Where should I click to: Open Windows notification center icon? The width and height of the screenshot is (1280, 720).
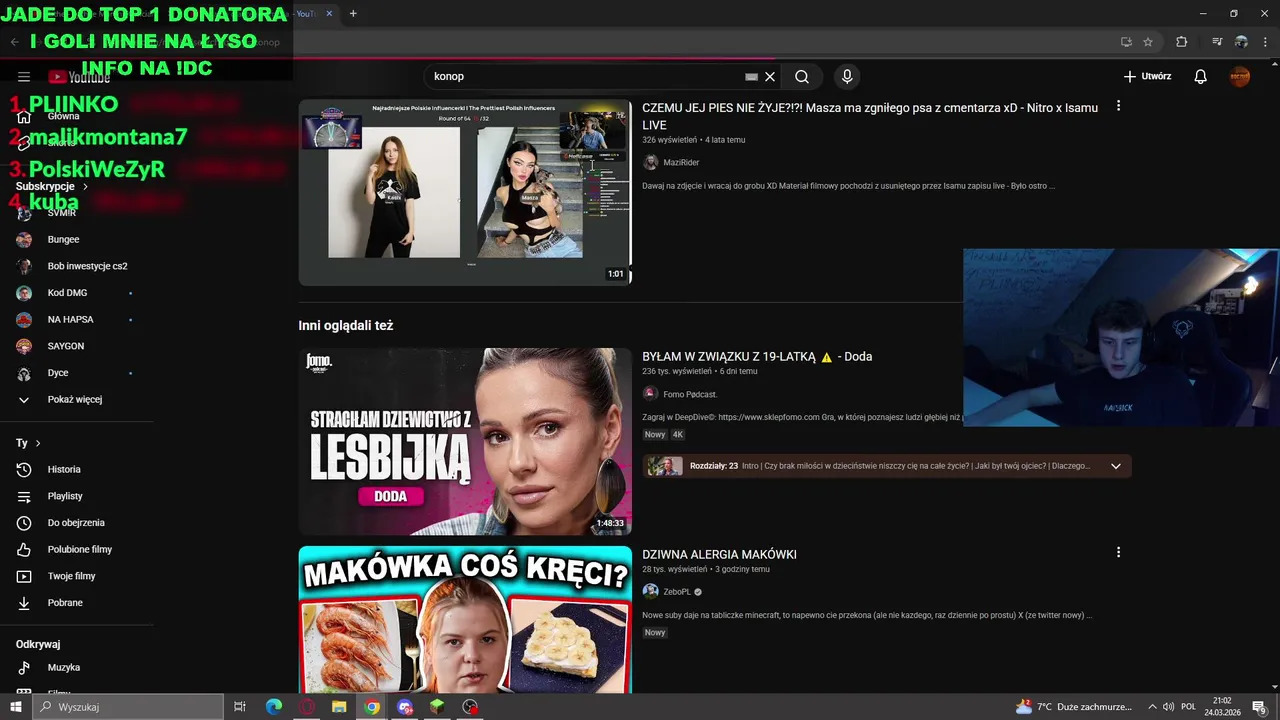tap(1259, 707)
